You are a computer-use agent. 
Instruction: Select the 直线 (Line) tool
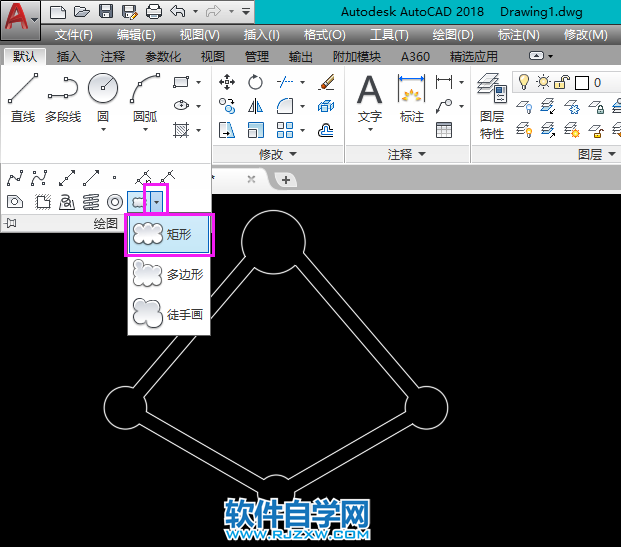[22, 100]
